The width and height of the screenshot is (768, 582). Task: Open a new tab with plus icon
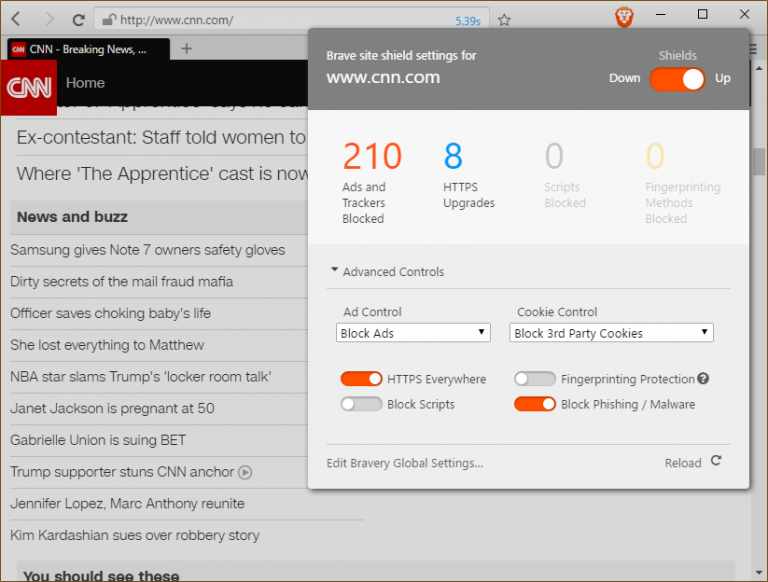click(186, 48)
